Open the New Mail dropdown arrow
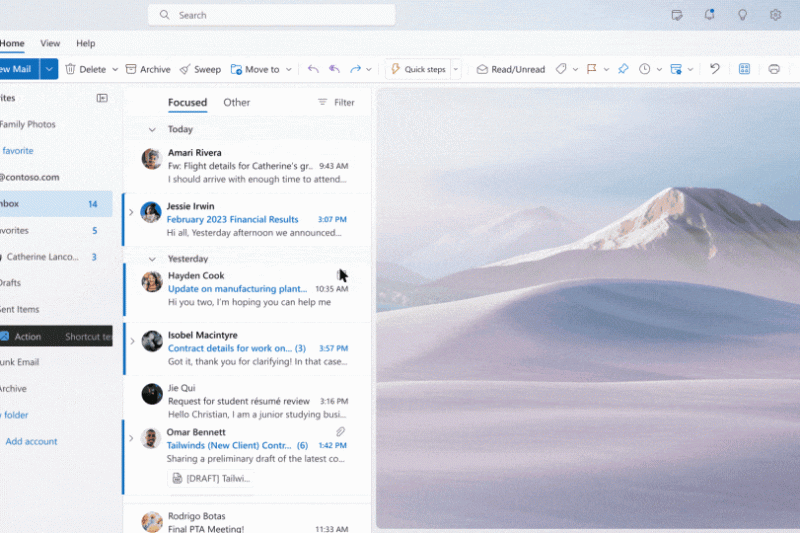 (48, 69)
